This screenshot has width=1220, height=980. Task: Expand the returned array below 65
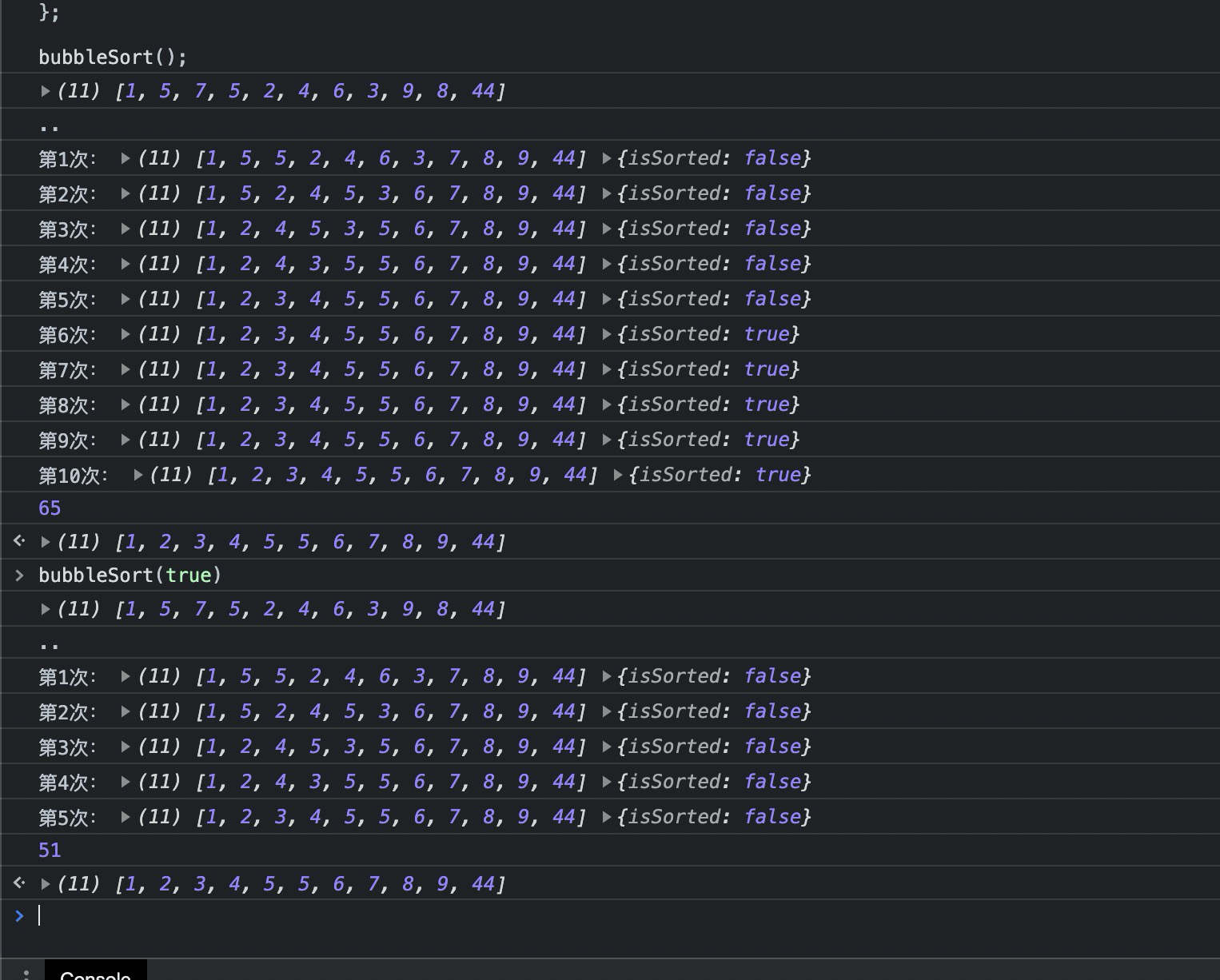tap(46, 542)
